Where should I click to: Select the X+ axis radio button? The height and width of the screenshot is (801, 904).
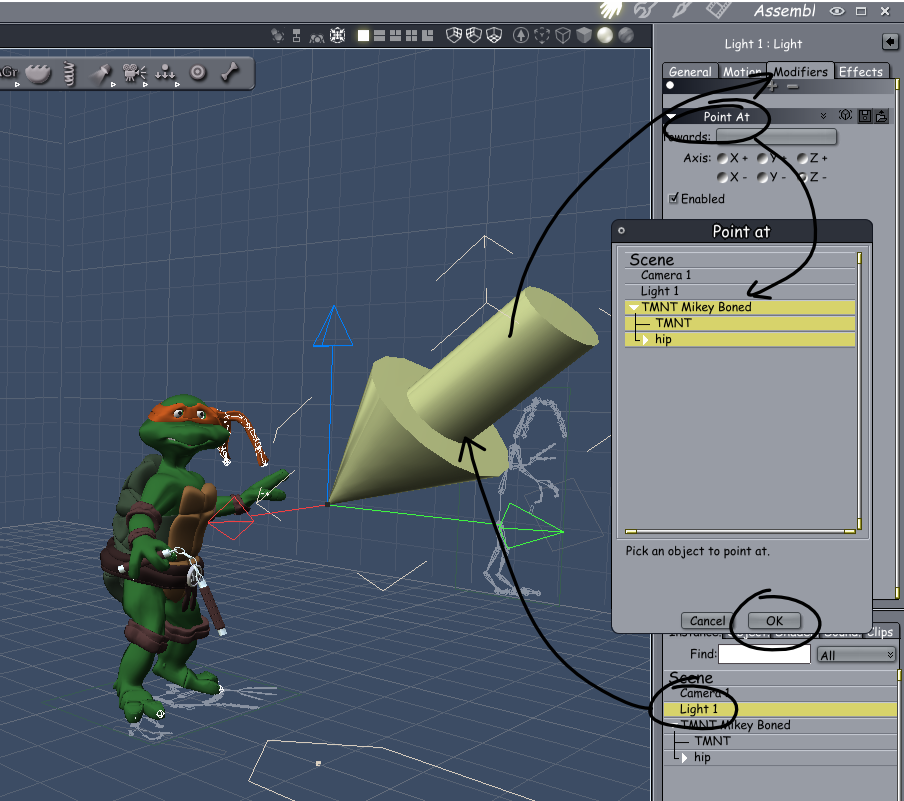tap(722, 158)
